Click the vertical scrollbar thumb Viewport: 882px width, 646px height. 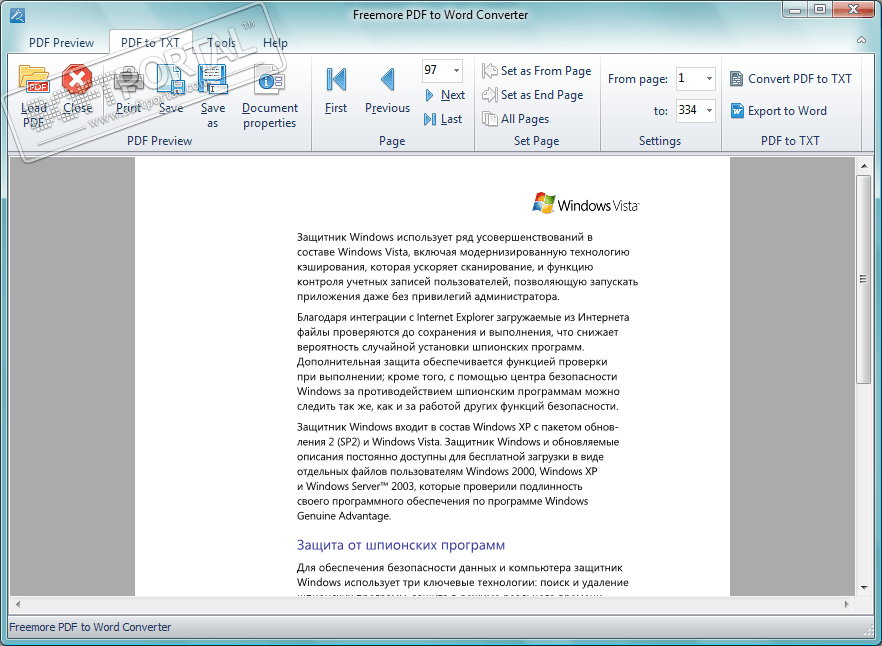click(x=863, y=279)
